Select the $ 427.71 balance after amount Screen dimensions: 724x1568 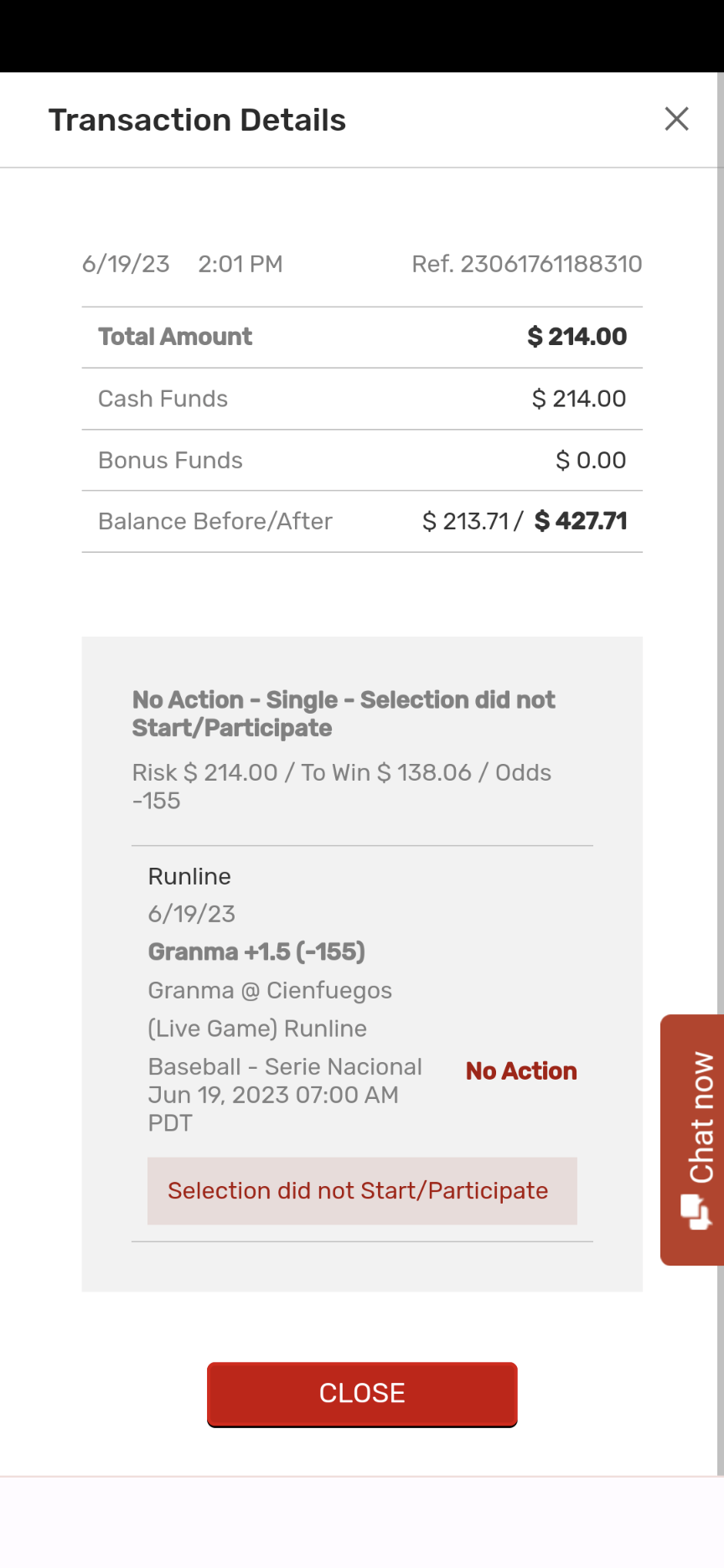click(x=581, y=521)
